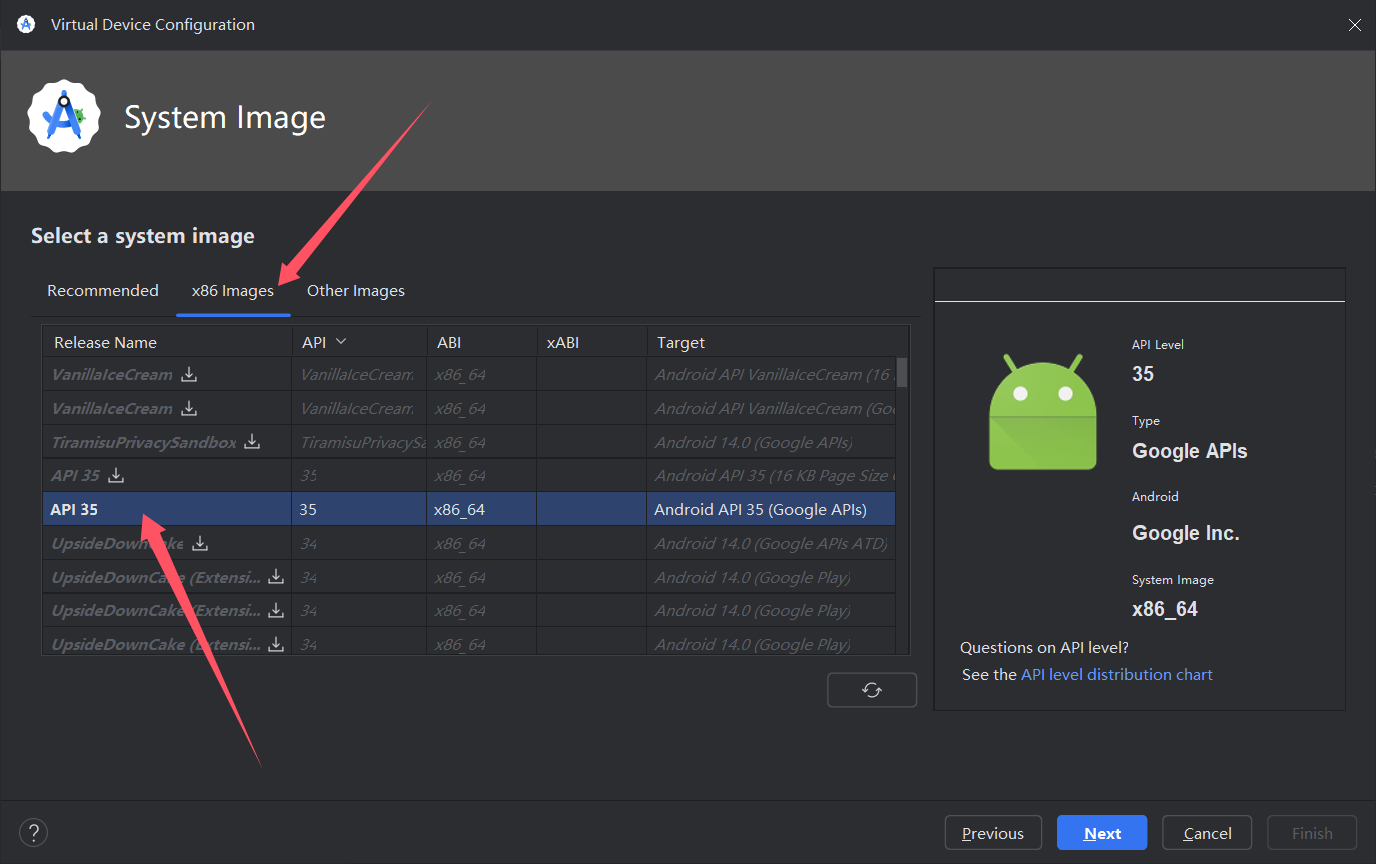Proceed with the Next button
This screenshot has height=864, width=1376.
pyautogui.click(x=1102, y=833)
